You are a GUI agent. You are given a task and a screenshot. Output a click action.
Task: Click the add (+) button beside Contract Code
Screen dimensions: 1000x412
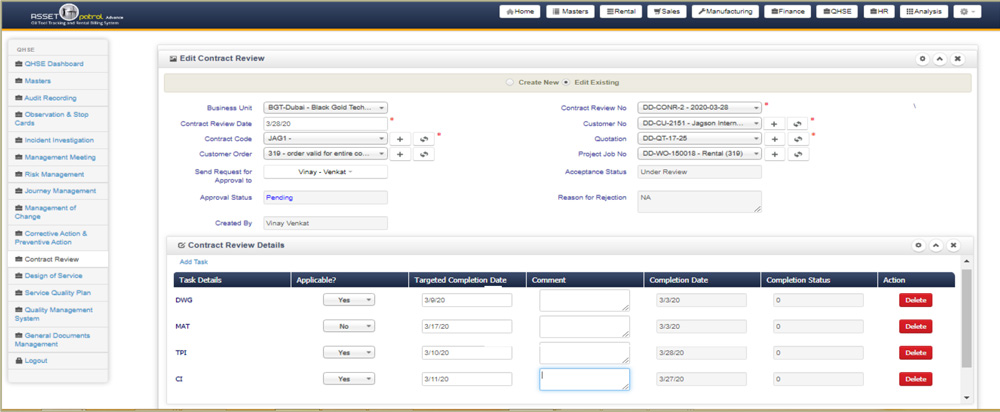pyautogui.click(x=399, y=139)
